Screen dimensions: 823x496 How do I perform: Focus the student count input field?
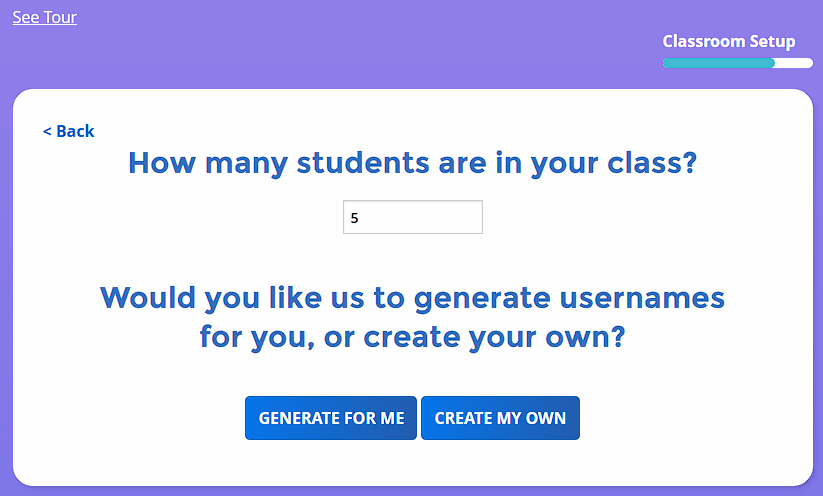point(412,217)
